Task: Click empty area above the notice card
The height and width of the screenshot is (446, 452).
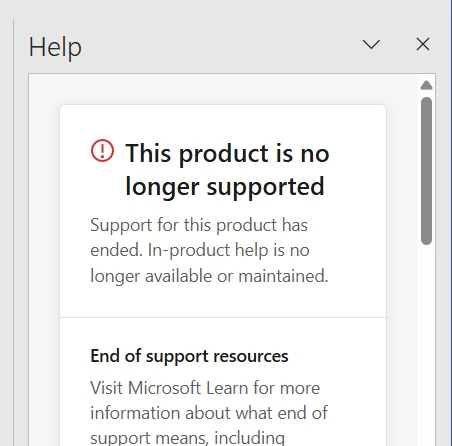Action: tap(223, 89)
